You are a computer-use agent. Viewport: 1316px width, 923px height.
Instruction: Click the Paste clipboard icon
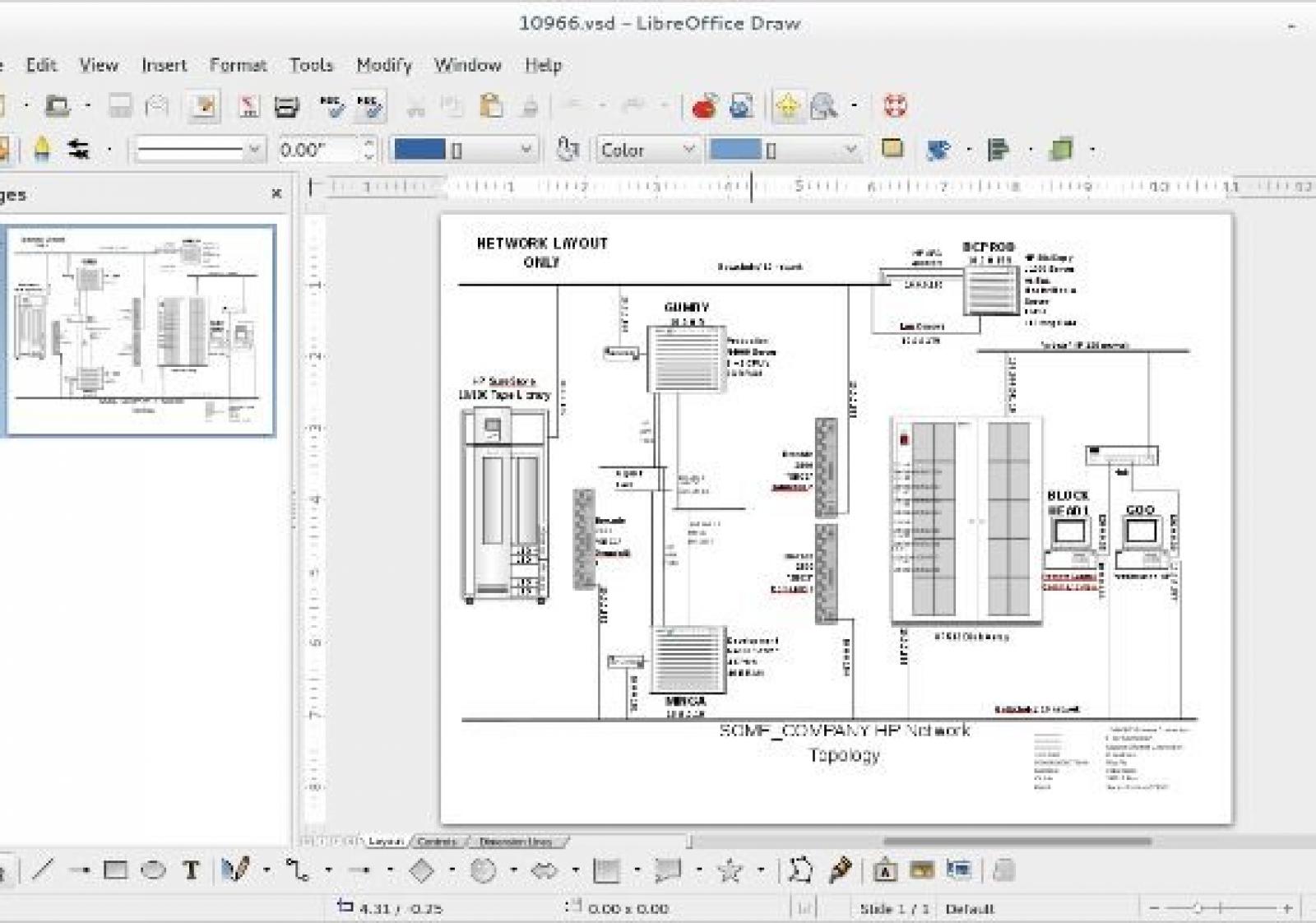click(491, 106)
